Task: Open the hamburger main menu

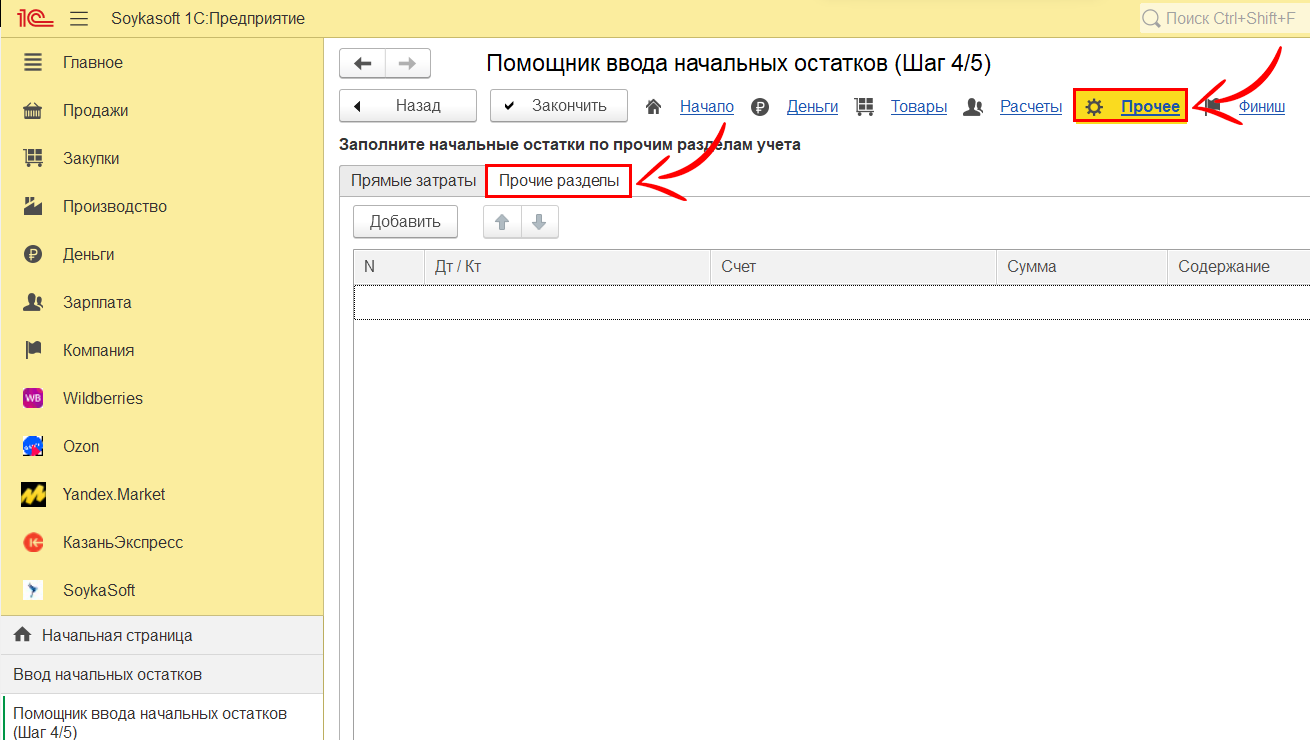Action: point(81,19)
